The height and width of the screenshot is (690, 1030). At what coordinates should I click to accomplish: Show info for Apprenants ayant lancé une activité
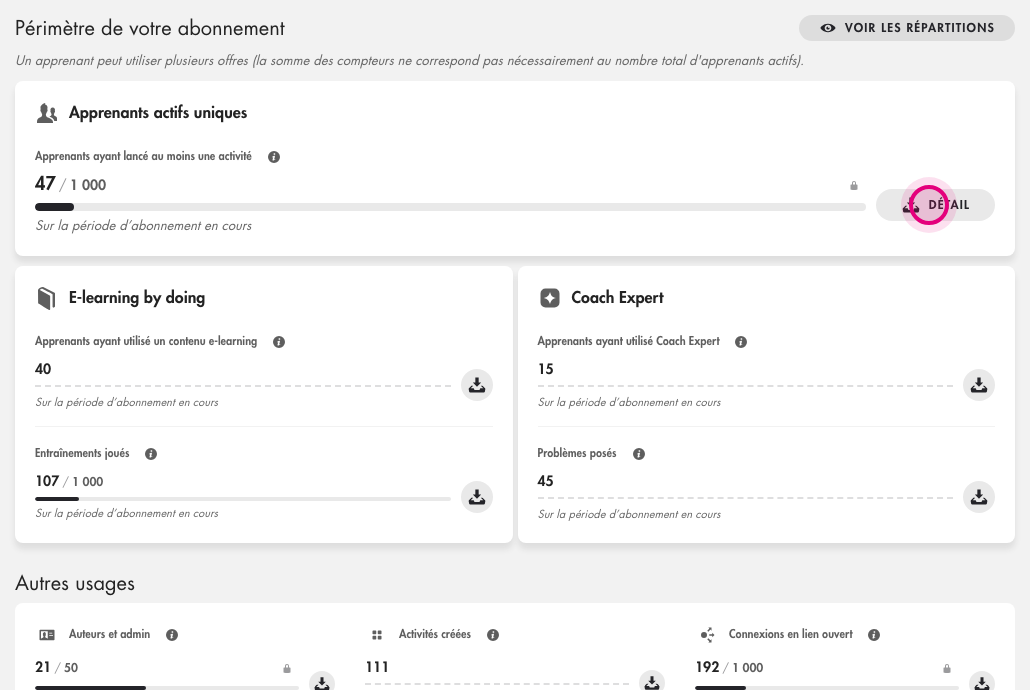coord(274,157)
